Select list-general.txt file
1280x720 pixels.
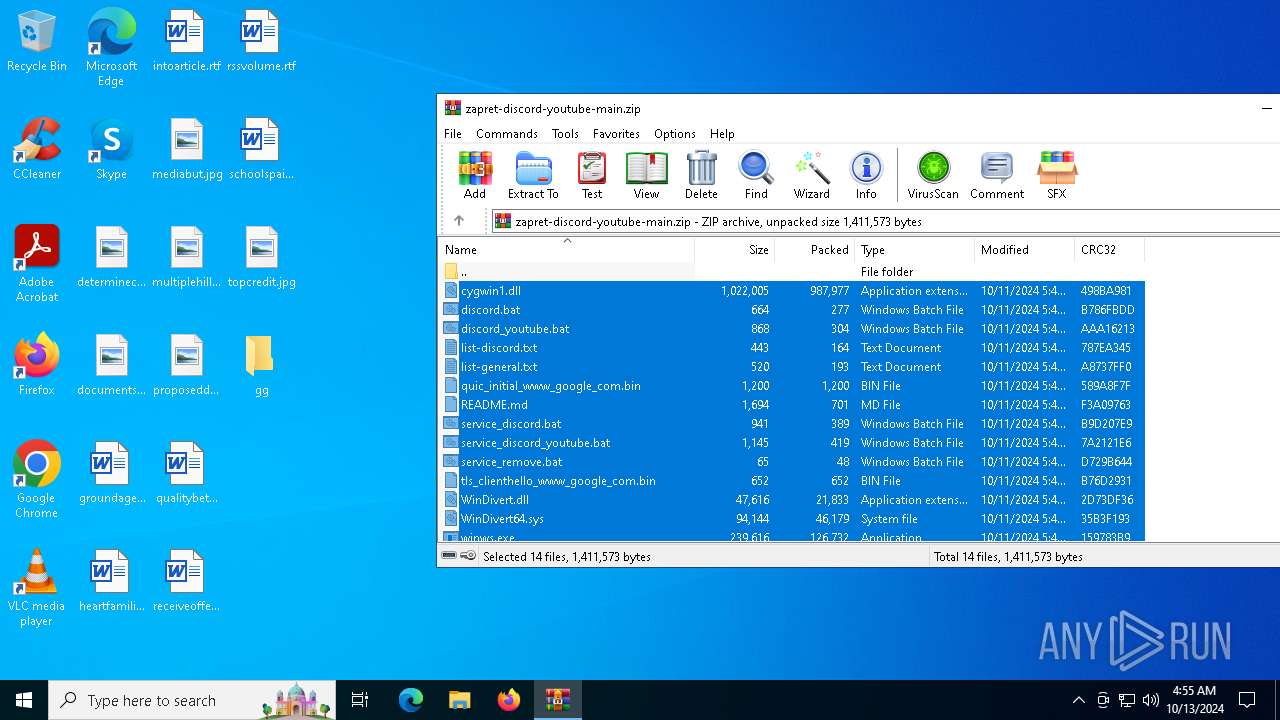(792, 366)
